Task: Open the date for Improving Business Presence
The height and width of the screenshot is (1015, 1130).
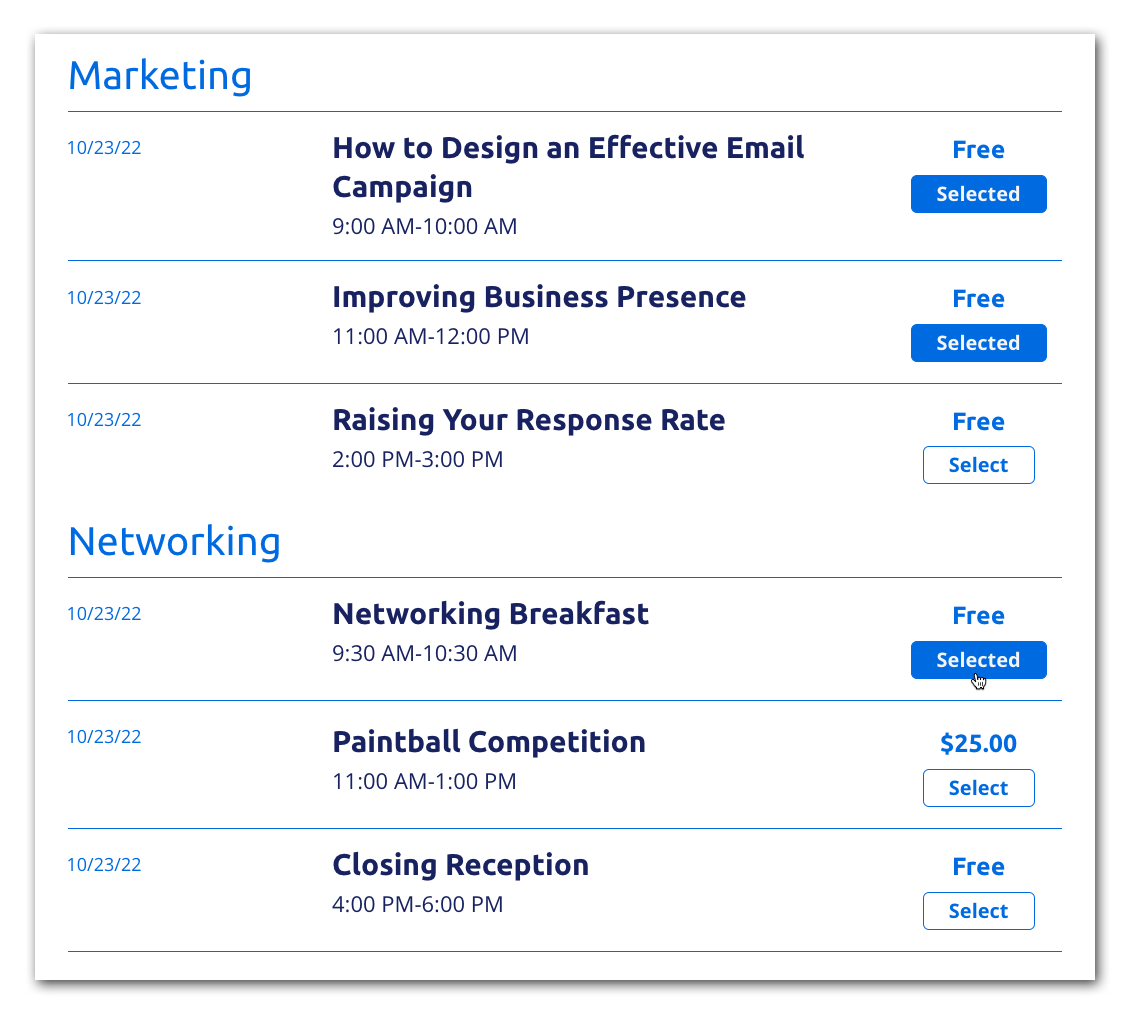Action: click(x=104, y=297)
